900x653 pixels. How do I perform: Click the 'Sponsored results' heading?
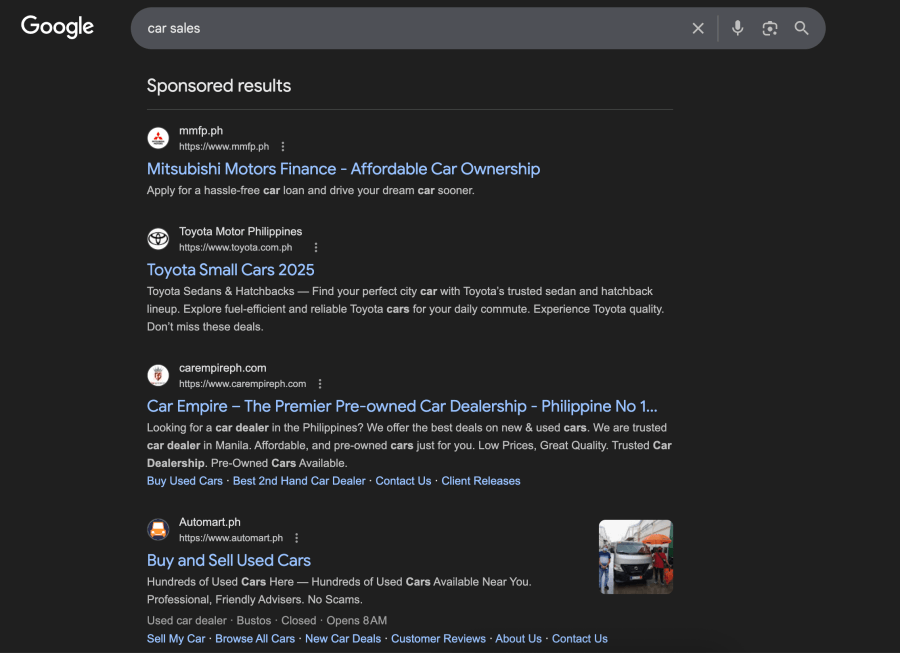219,85
